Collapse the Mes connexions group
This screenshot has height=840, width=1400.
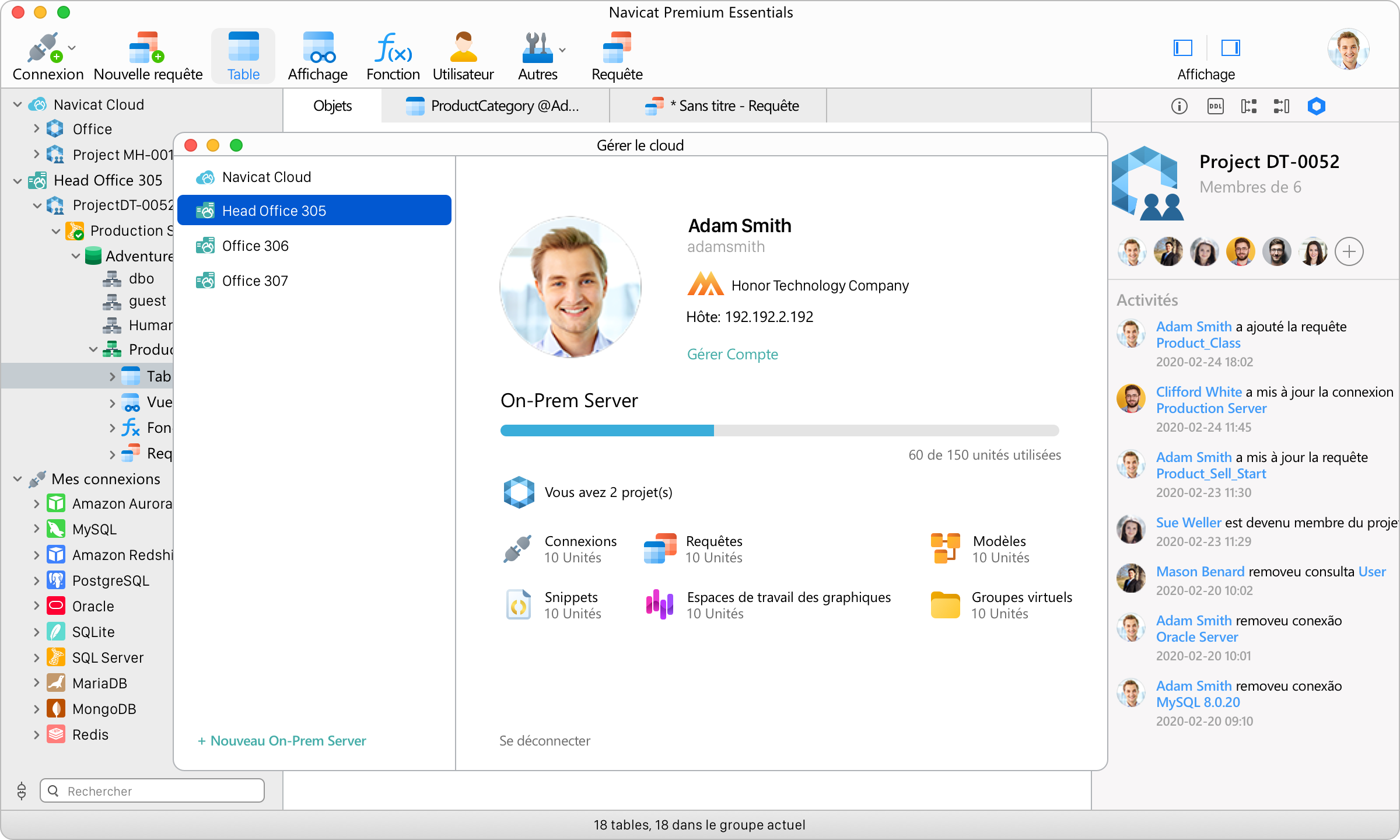pos(17,479)
